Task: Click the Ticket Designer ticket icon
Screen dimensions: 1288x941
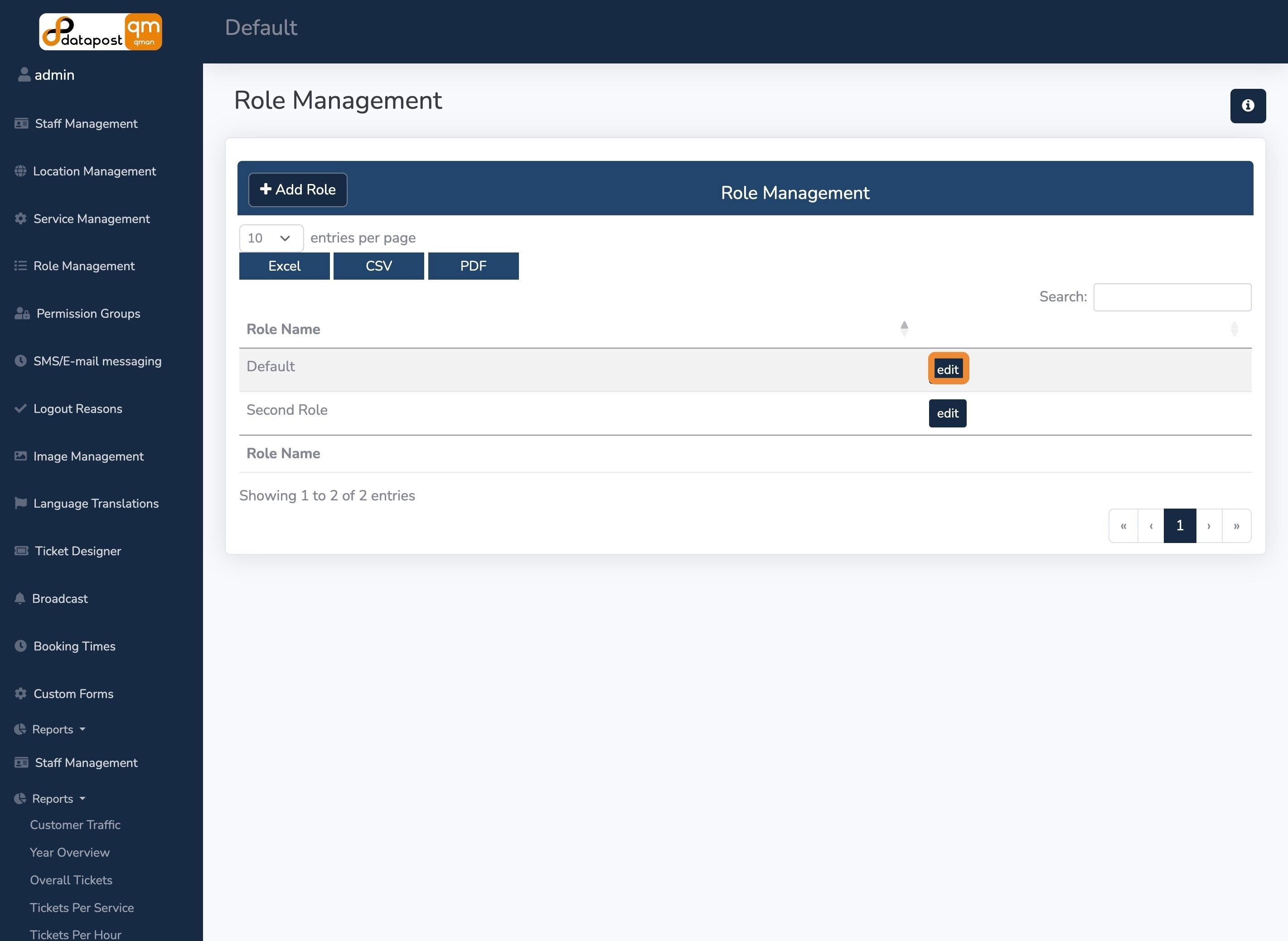Action: tap(21, 551)
